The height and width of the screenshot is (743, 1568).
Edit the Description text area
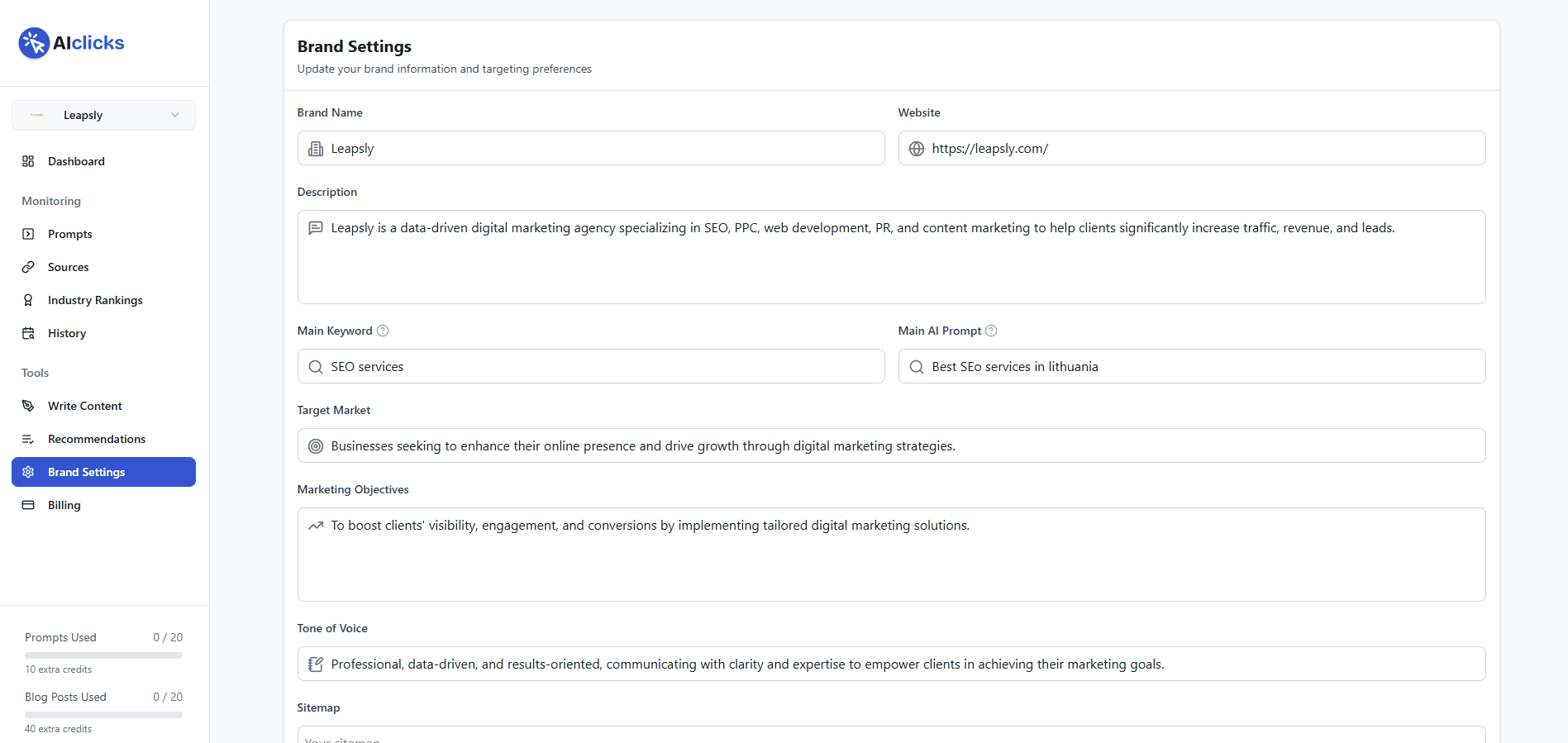tap(892, 257)
